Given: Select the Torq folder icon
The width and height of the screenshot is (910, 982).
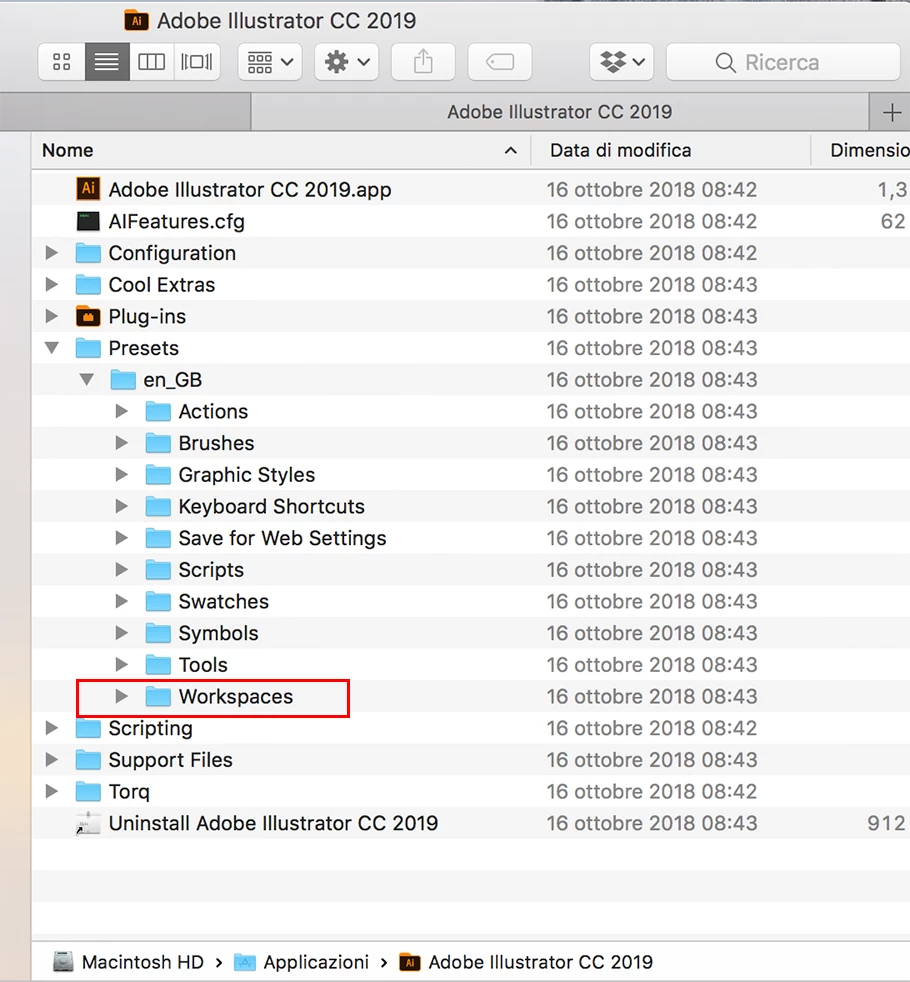Looking at the screenshot, I should click(x=88, y=791).
